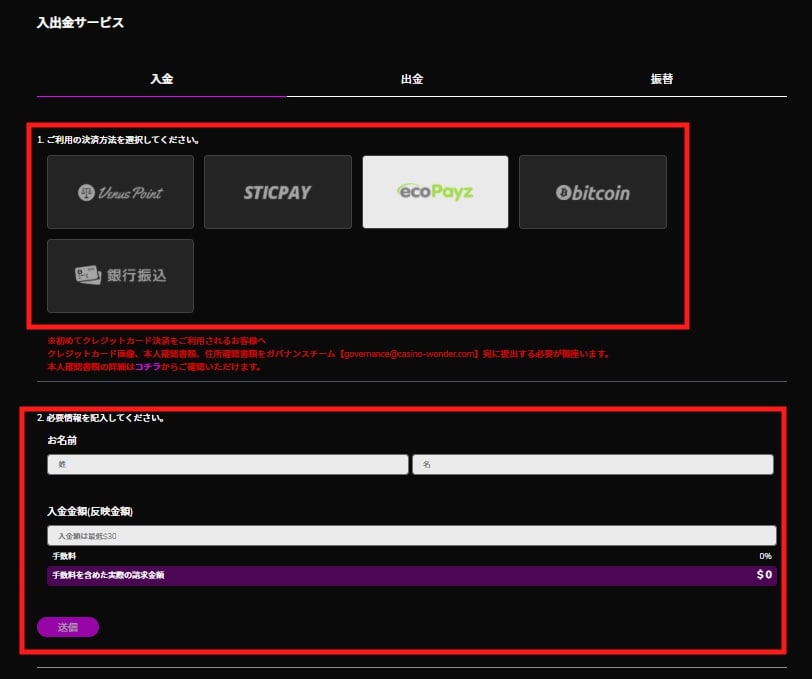Switch to the 入金 deposit tab

click(x=162, y=79)
